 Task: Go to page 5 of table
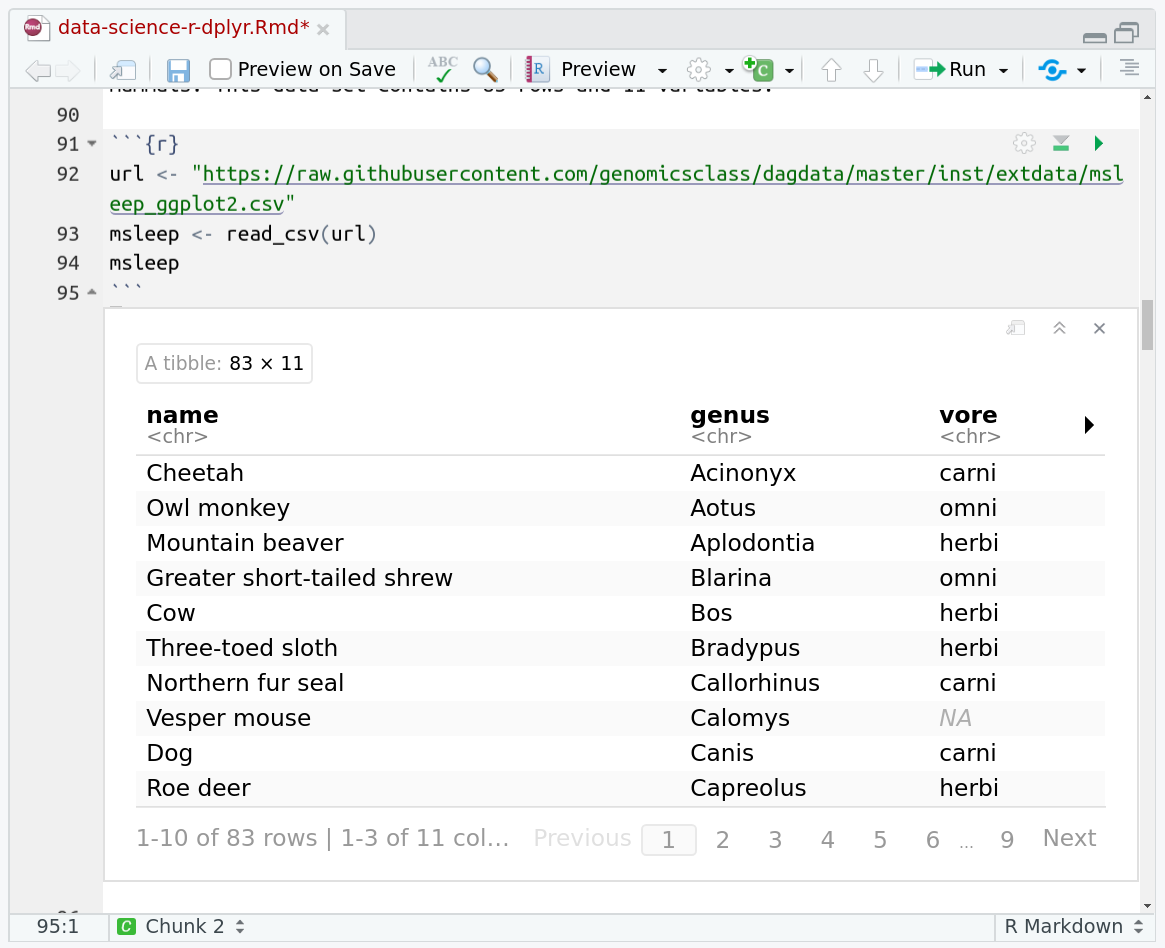pos(880,840)
